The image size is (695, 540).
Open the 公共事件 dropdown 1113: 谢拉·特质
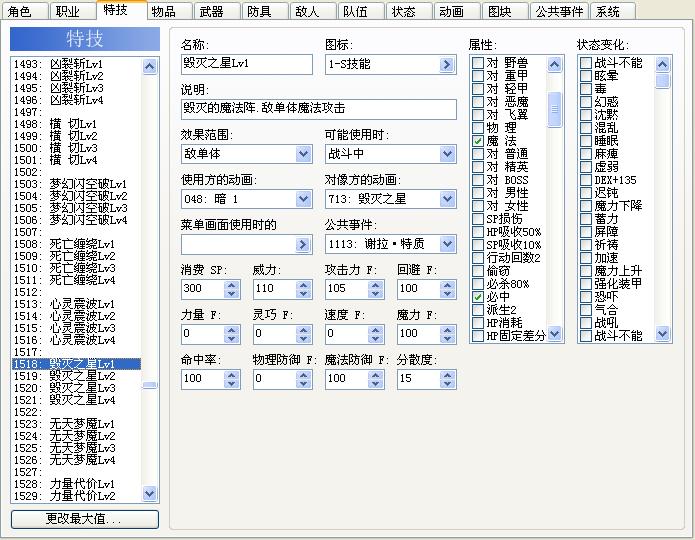tap(447, 244)
